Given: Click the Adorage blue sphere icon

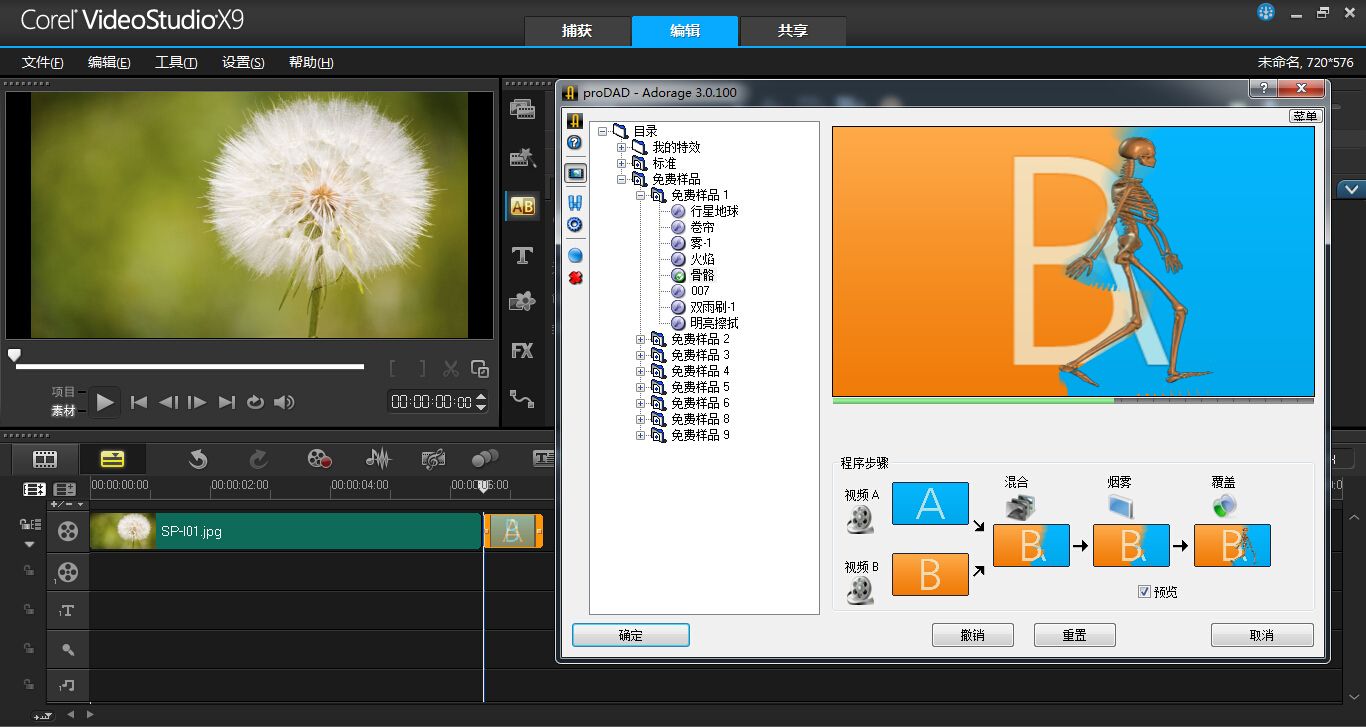Looking at the screenshot, I should coord(575,256).
